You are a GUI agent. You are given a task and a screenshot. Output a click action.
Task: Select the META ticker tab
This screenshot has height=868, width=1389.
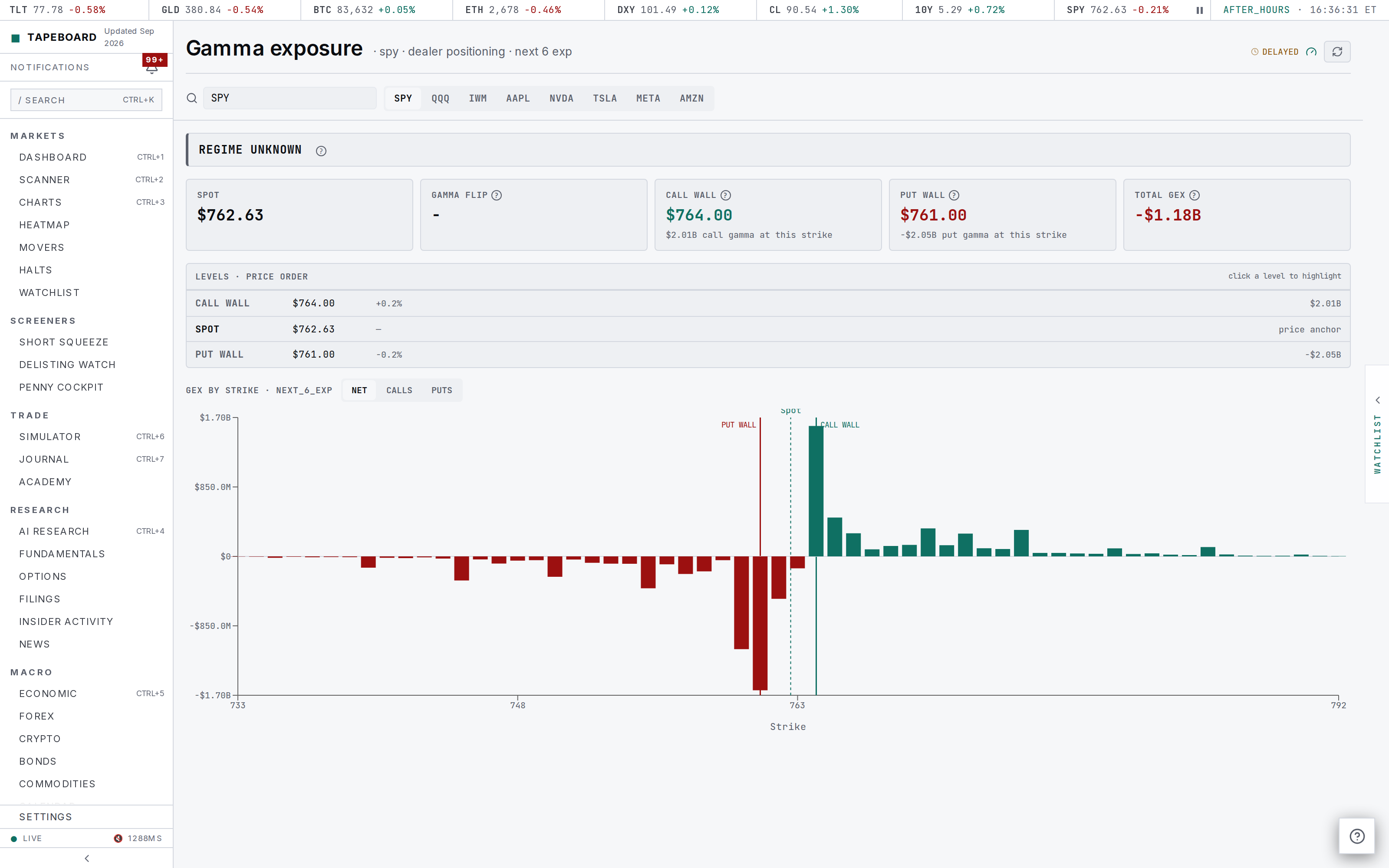pyautogui.click(x=648, y=98)
